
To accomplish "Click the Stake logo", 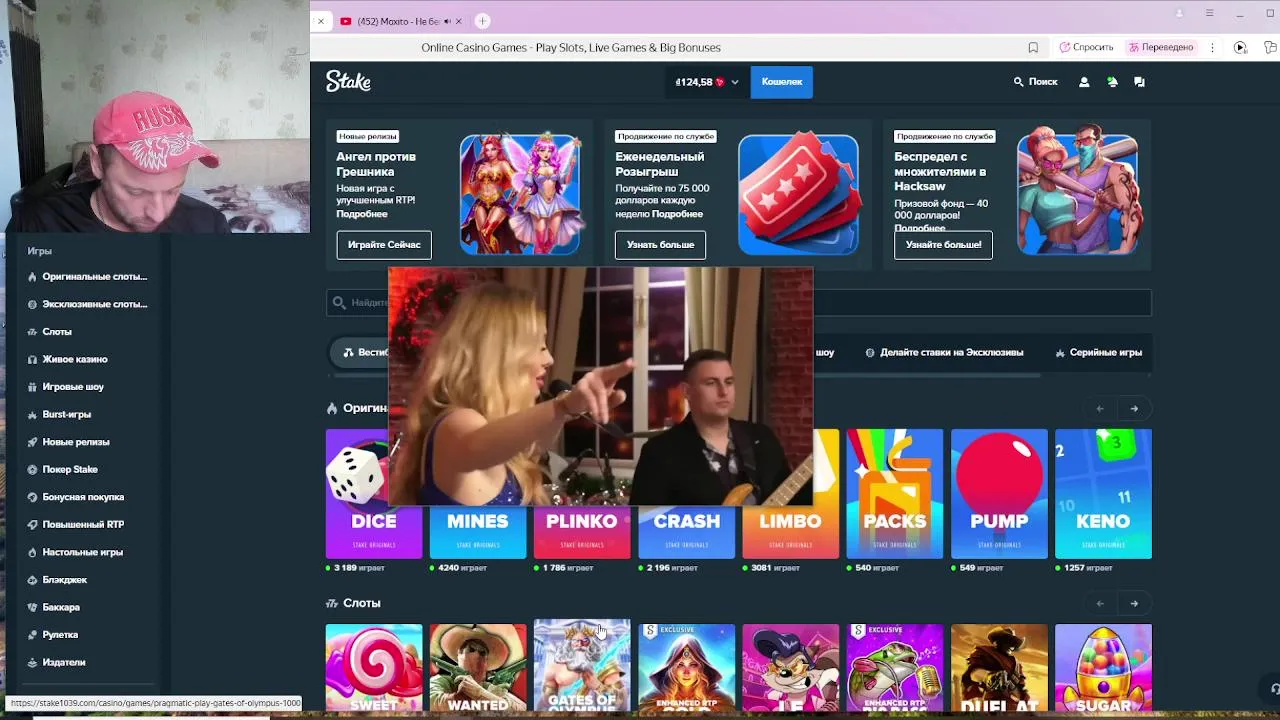I will coord(348,82).
